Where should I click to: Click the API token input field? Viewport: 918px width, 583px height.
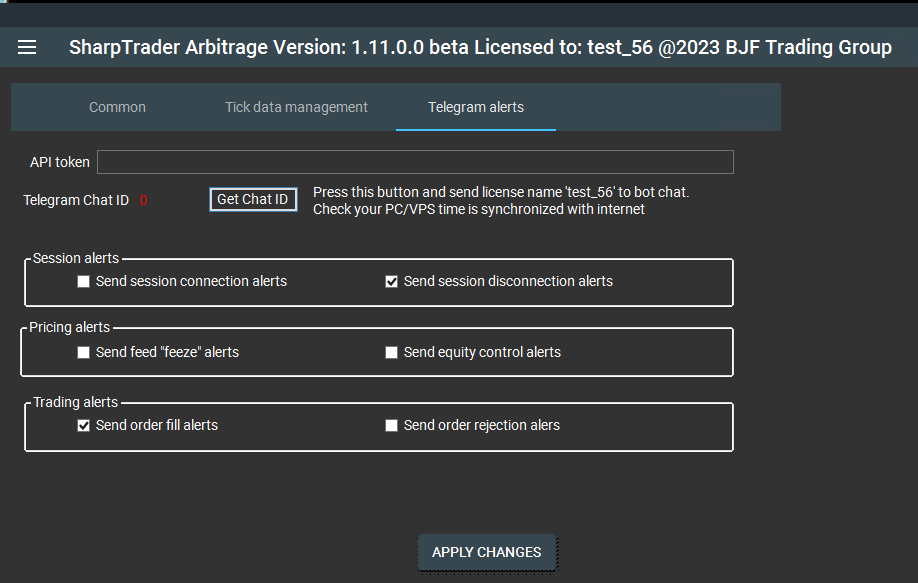click(415, 162)
